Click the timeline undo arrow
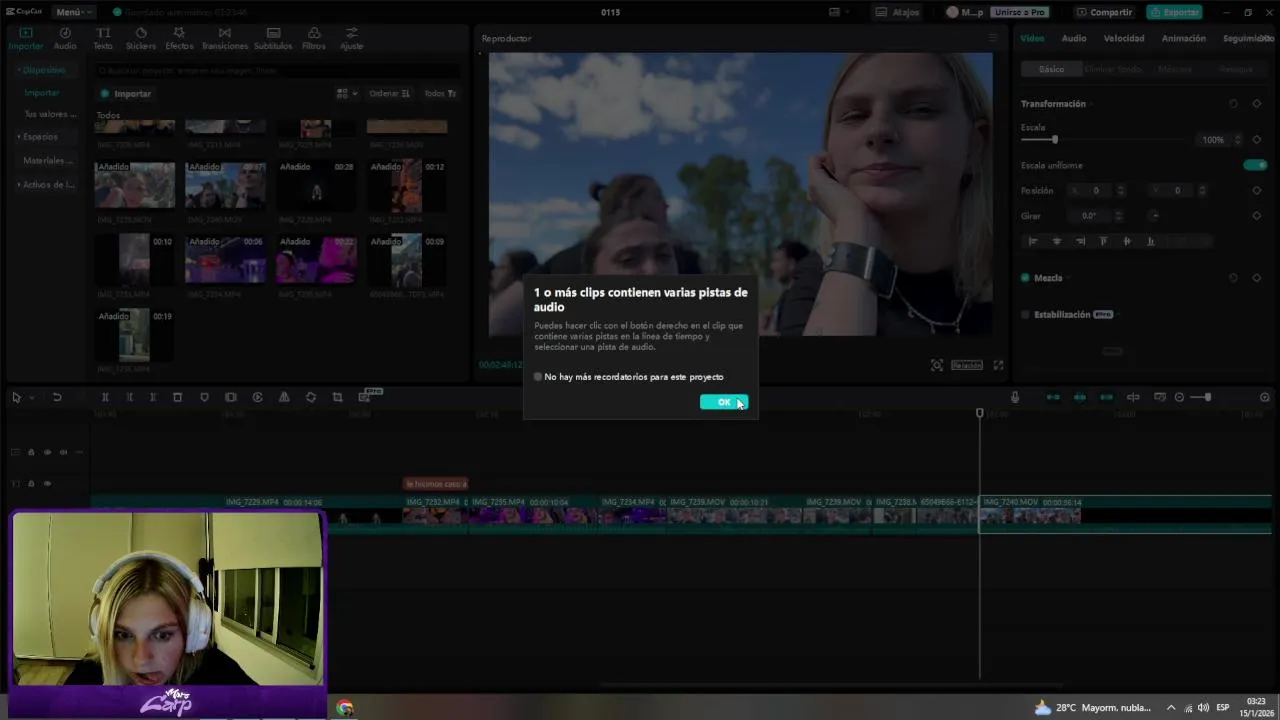 [57, 398]
